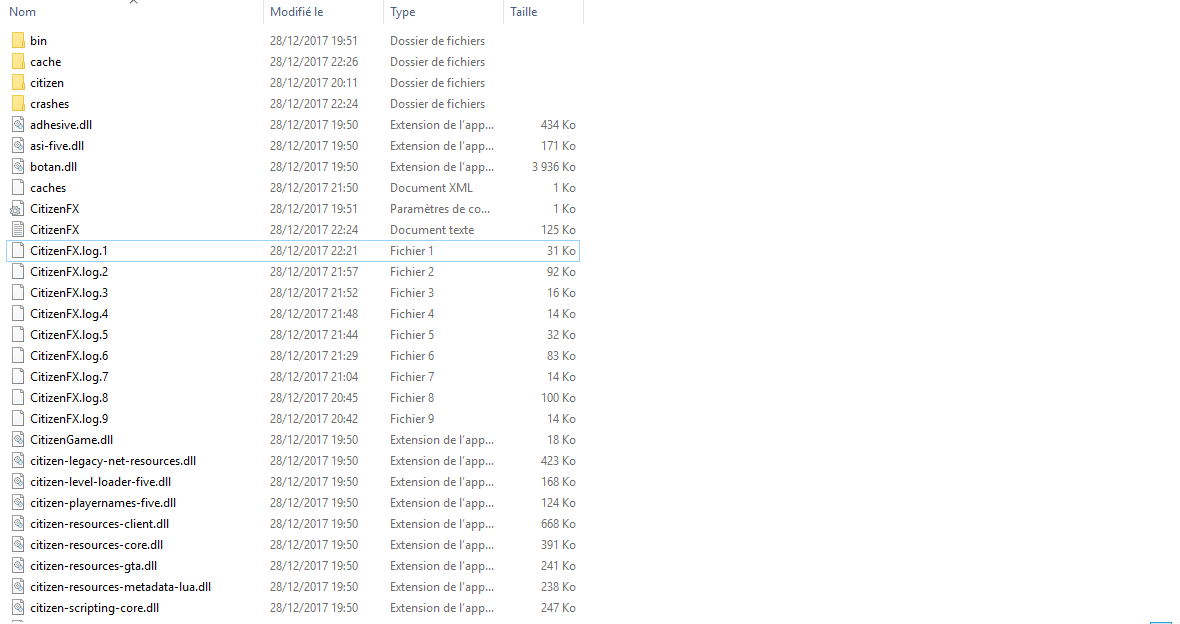Image resolution: width=1180 pixels, height=624 pixels.
Task: Select the file name botan.dll
Action: pyautogui.click(x=53, y=167)
